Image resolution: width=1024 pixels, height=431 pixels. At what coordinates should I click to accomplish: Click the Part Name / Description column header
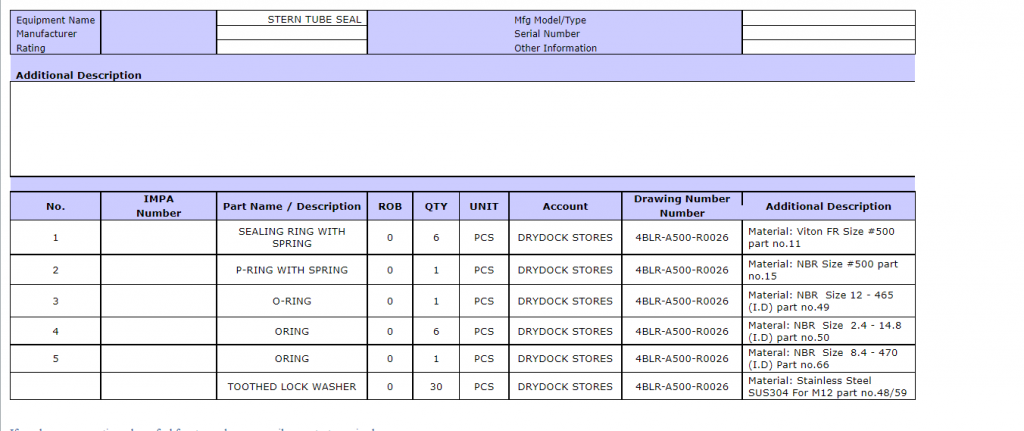coord(291,206)
